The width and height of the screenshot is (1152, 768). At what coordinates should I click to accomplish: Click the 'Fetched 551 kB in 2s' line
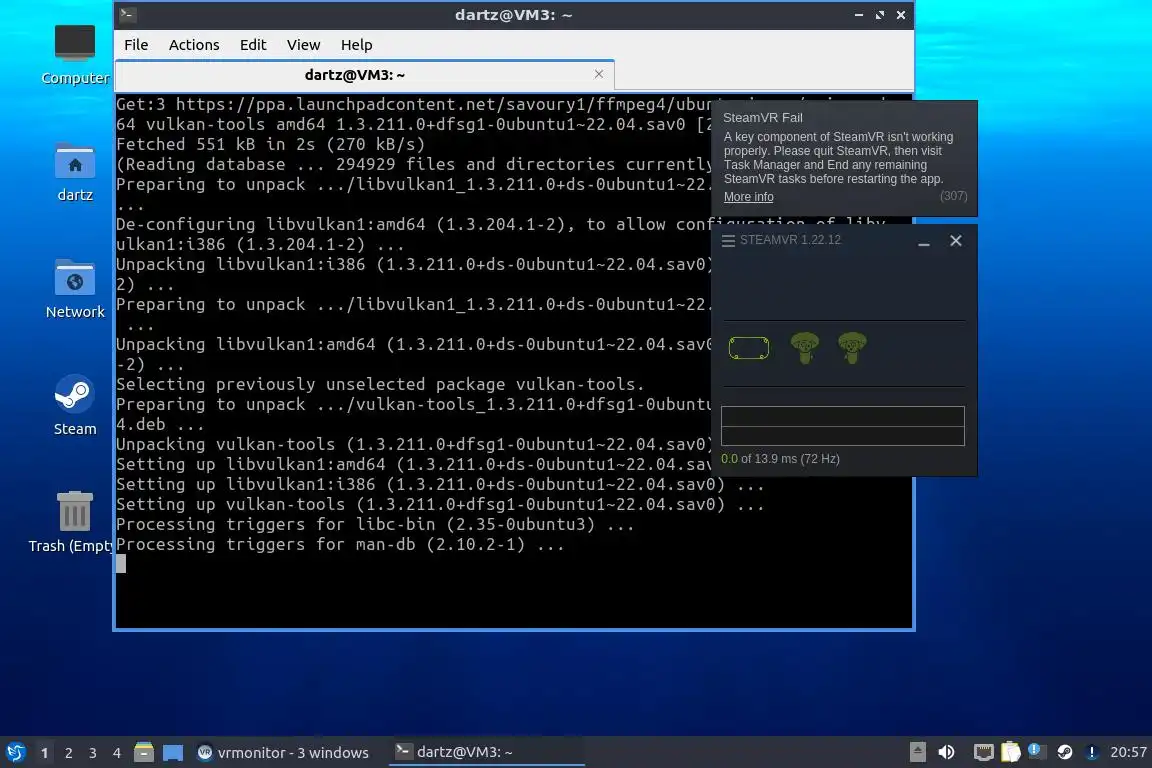270,144
